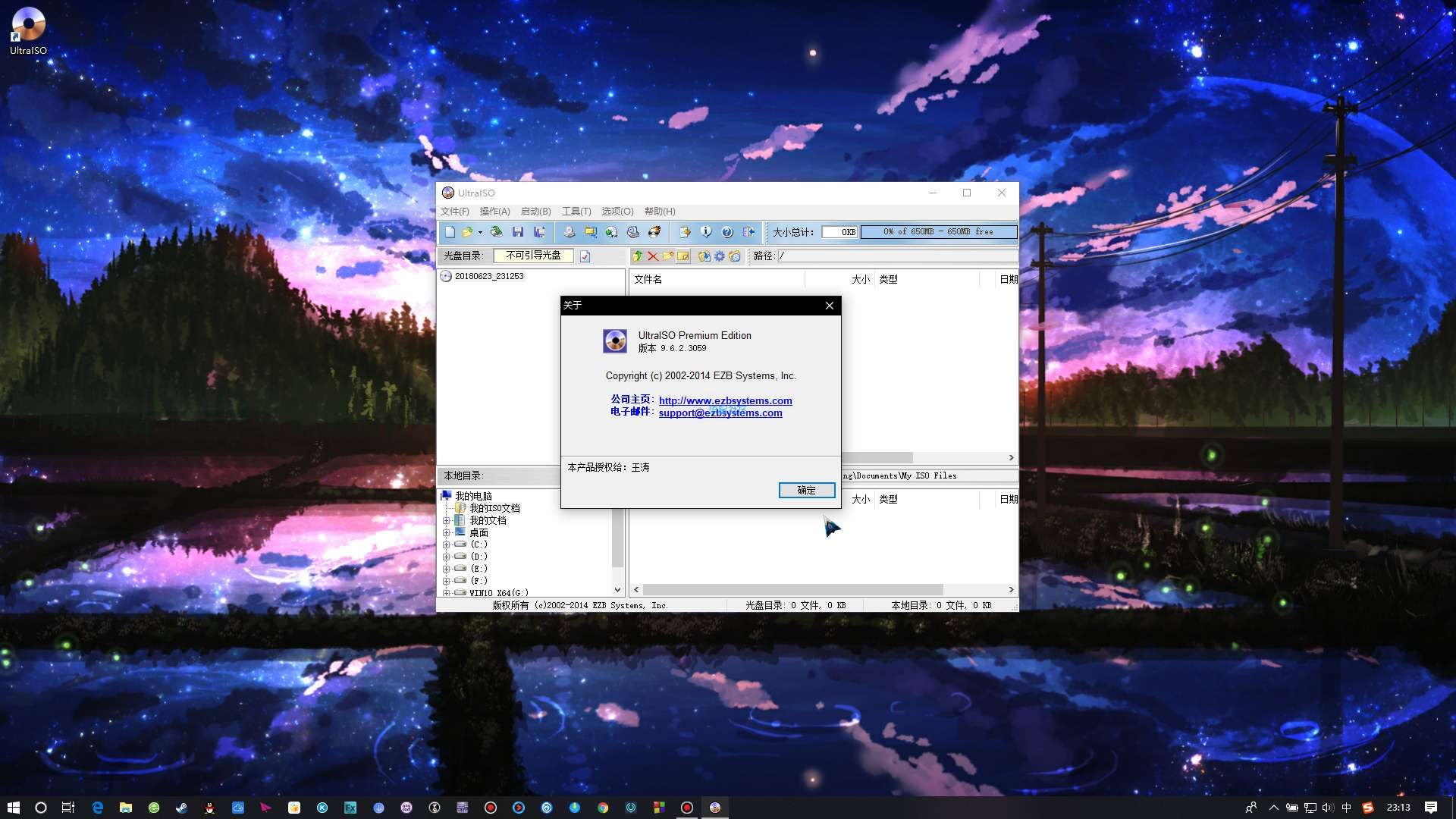Click the Save As toolbar icon
The height and width of the screenshot is (819, 1456).
(539, 232)
